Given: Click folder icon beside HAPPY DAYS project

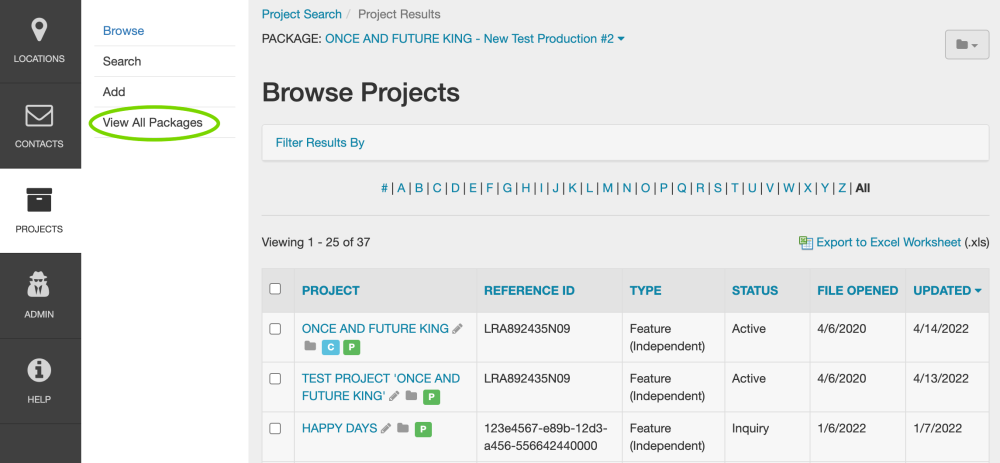Looking at the screenshot, I should click(x=403, y=429).
